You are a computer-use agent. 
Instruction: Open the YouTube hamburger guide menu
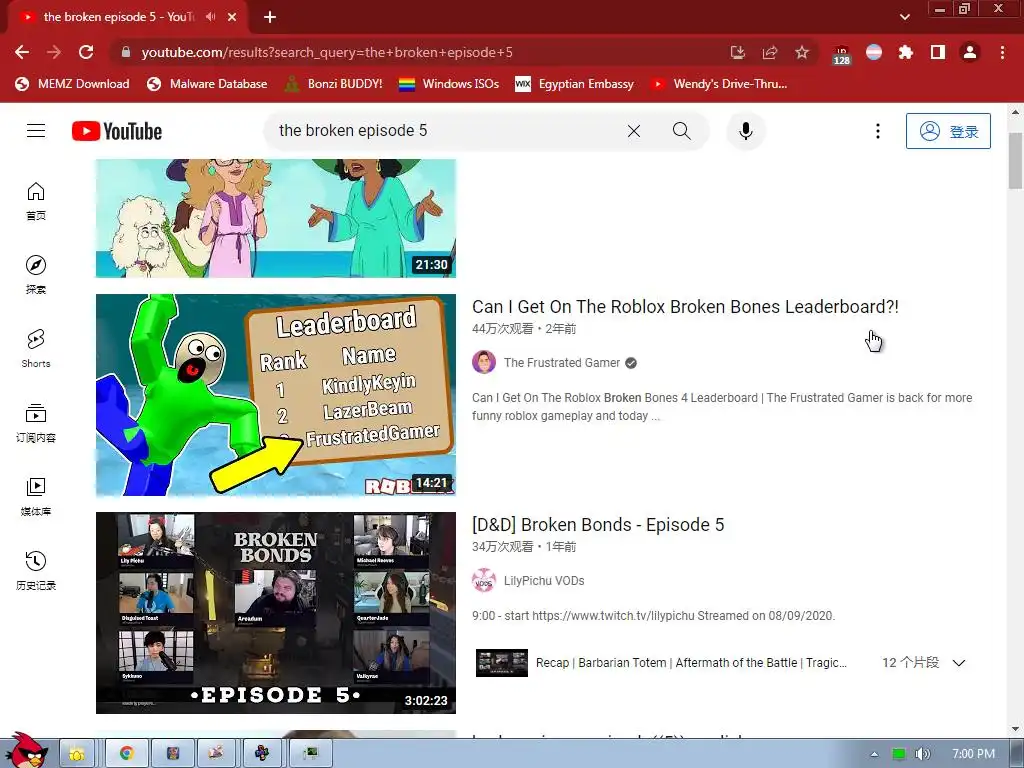[36, 131]
